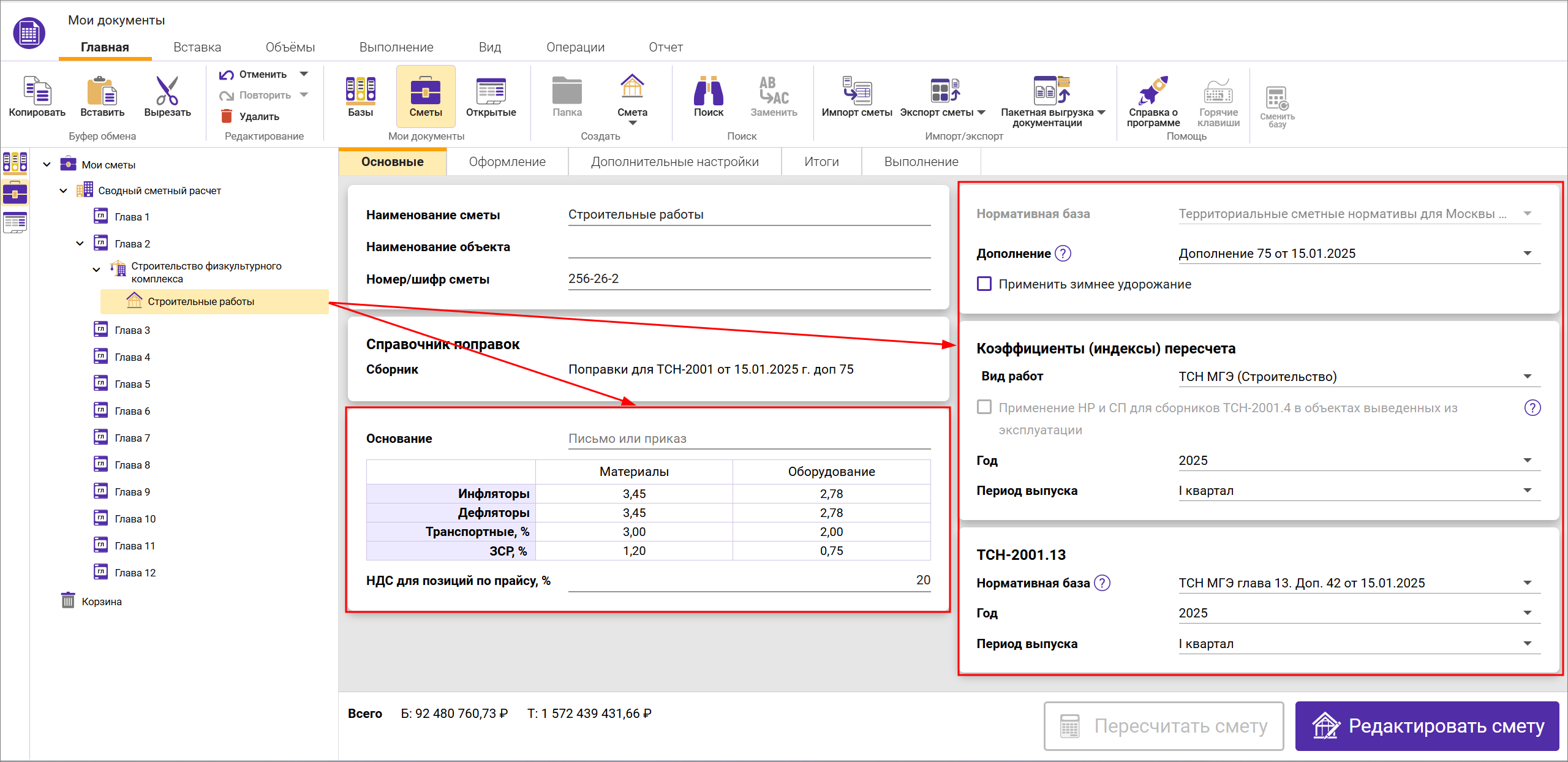Click help icon next to Дополнение
The width and height of the screenshot is (1568, 762).
[x=1063, y=254]
